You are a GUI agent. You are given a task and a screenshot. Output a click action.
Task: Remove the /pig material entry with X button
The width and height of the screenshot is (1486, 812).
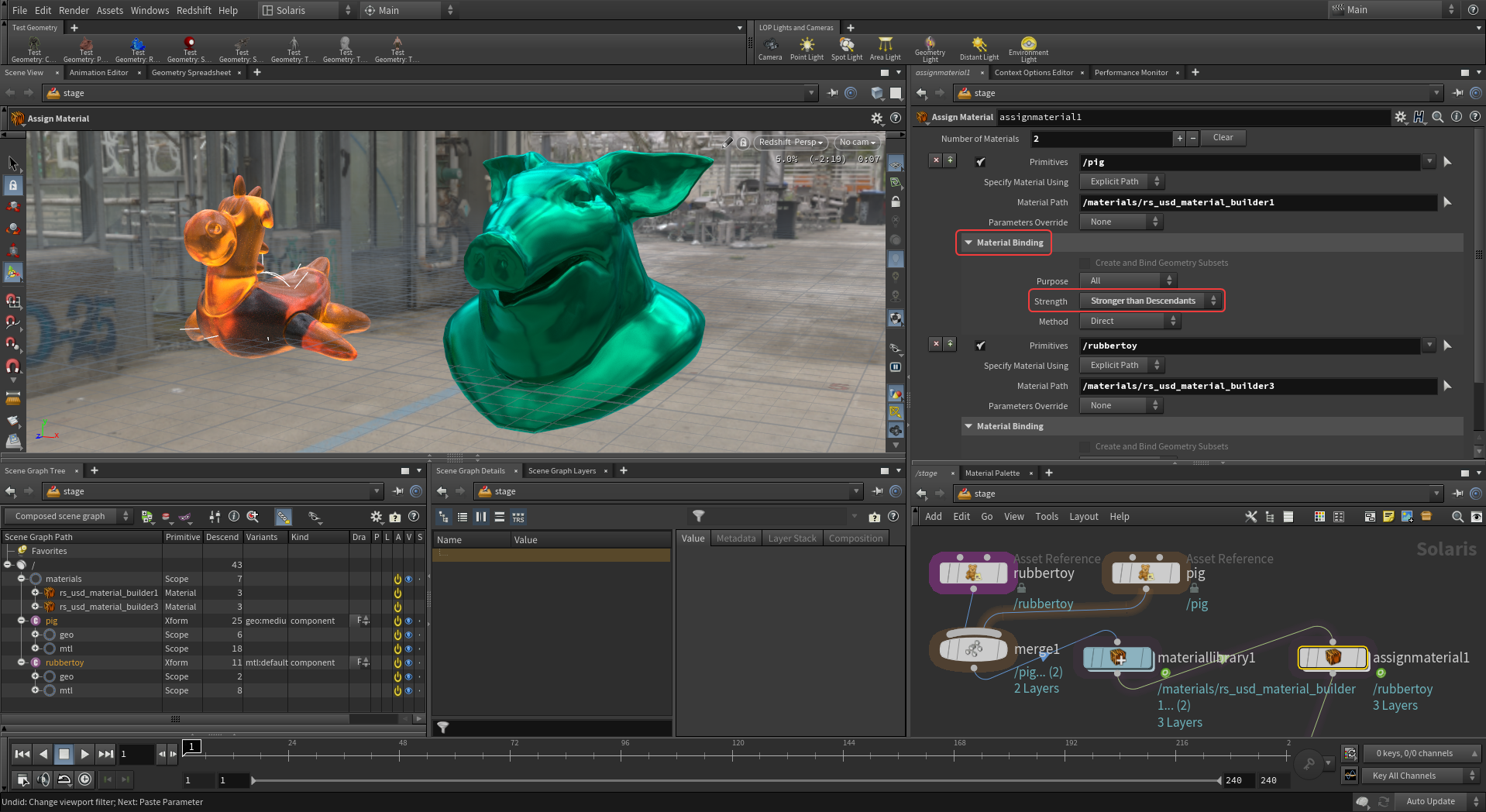coord(936,160)
